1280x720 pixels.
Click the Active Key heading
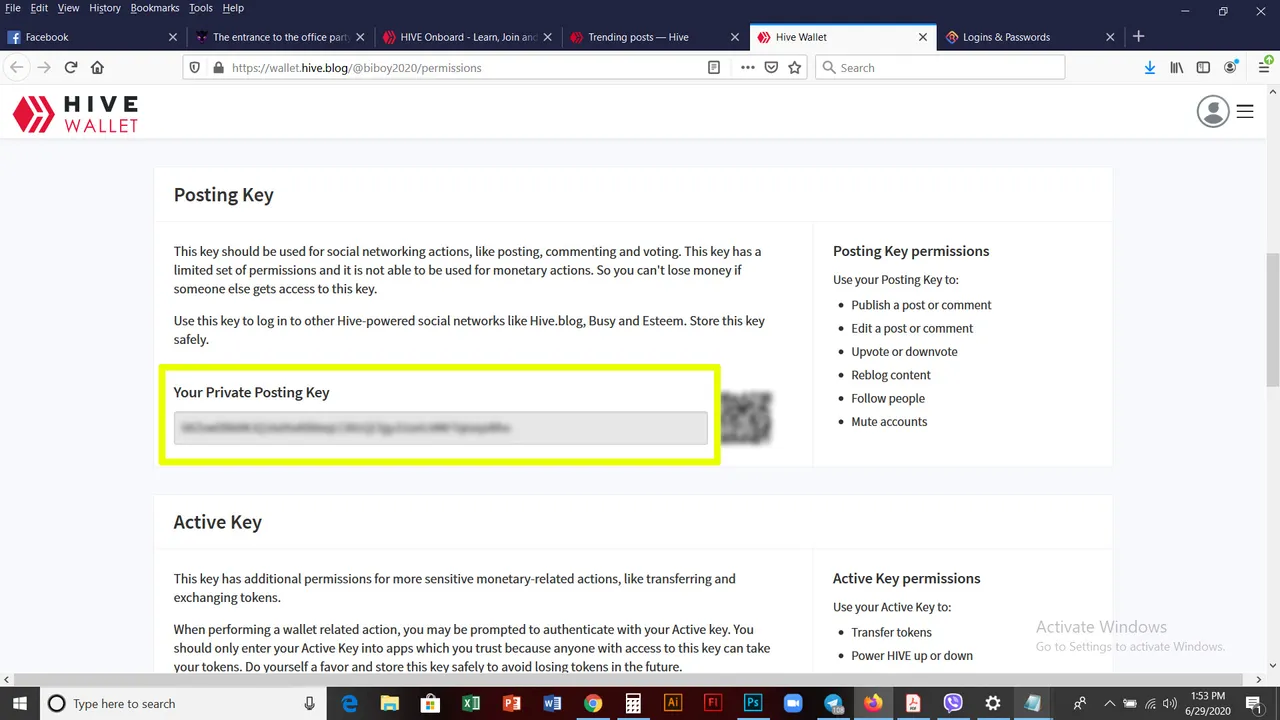pos(218,522)
